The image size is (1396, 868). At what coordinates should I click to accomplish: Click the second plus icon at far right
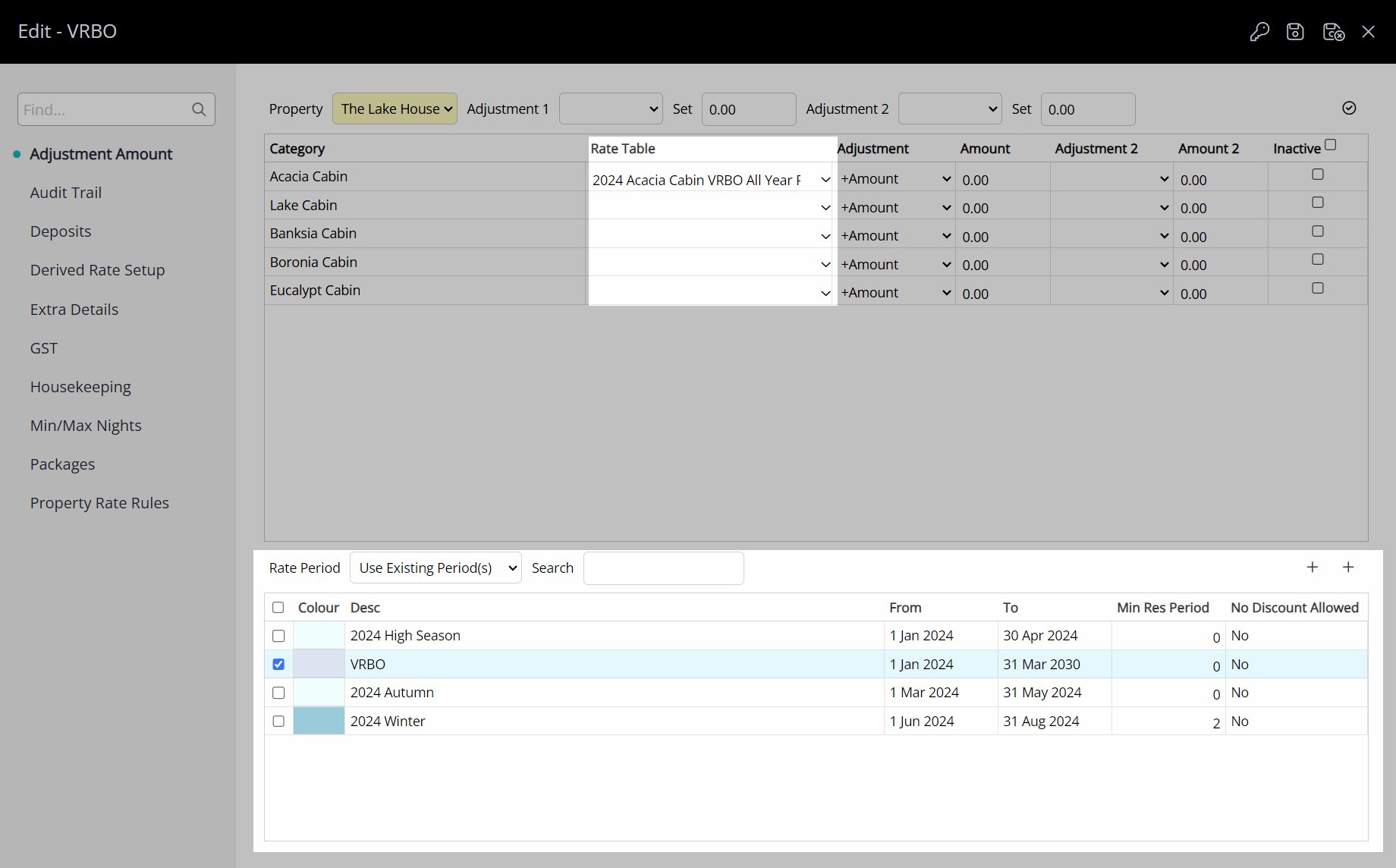(1348, 567)
